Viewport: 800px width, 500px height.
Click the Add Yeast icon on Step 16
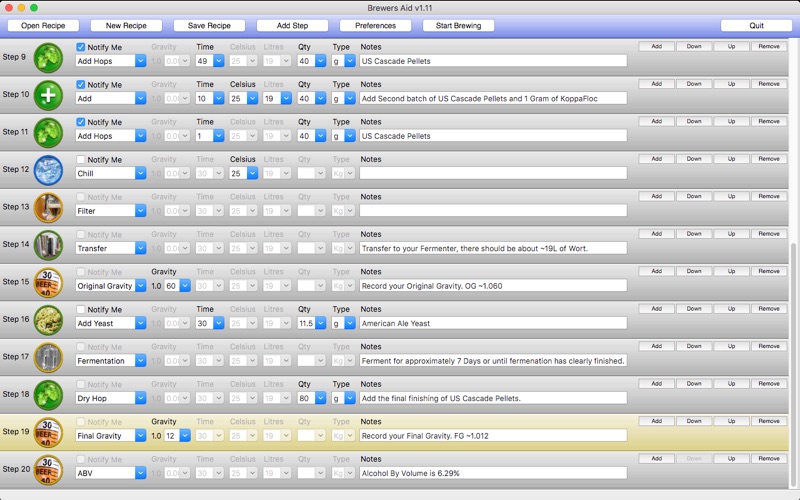coord(48,320)
